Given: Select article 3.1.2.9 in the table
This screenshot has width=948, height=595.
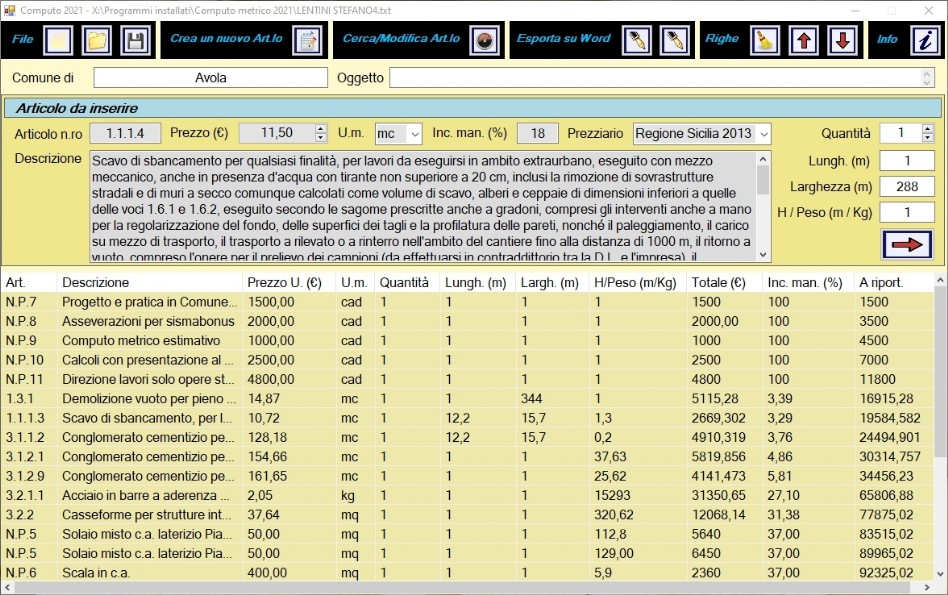Looking at the screenshot, I should (x=467, y=476).
